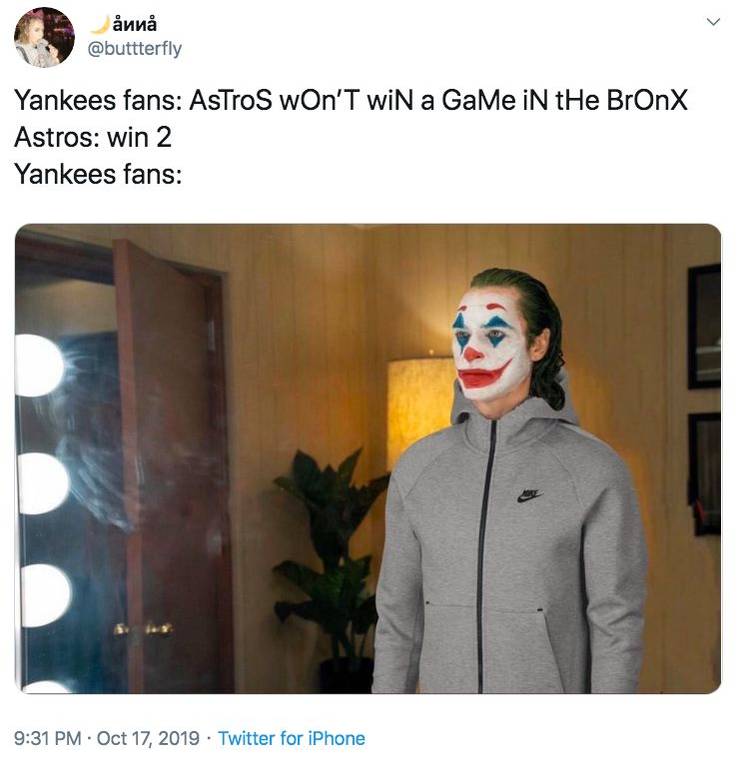Select the 'Astros: win 2' text line
Image resolution: width=740 pixels, height=760 pixels.
click(x=93, y=138)
